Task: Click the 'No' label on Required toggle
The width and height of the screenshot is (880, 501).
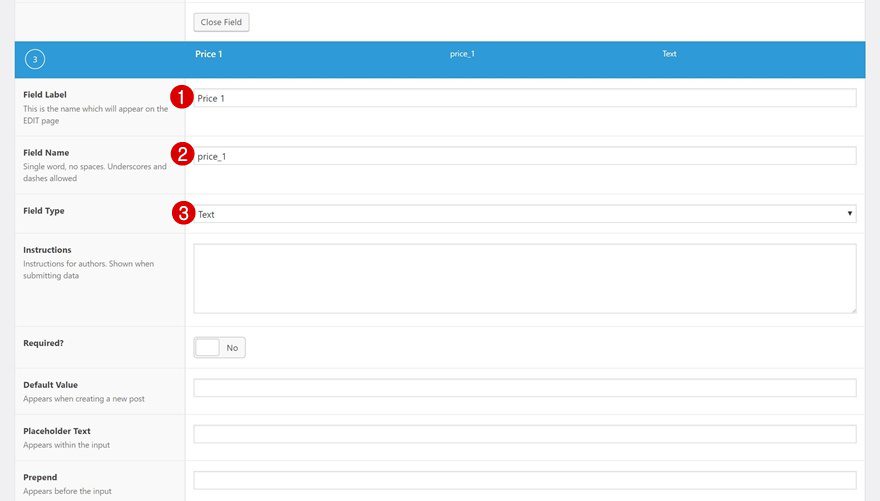Action: point(232,348)
